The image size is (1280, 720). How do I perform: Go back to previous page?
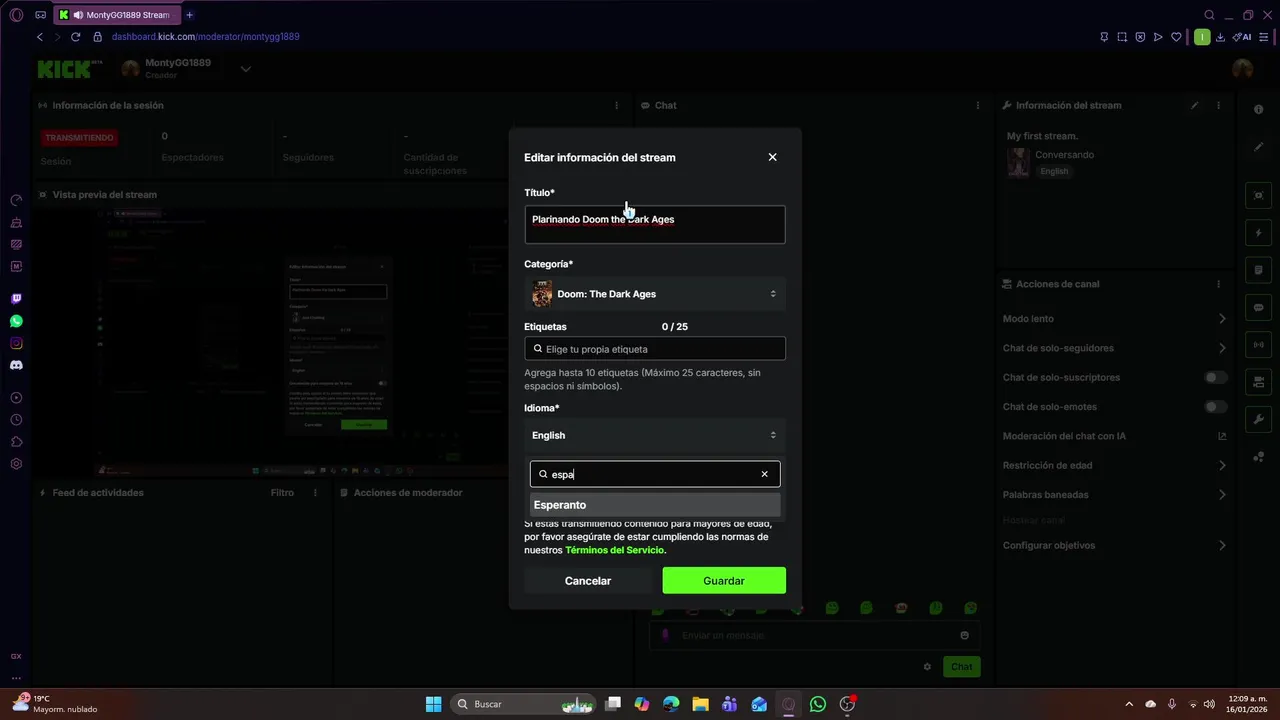click(40, 37)
